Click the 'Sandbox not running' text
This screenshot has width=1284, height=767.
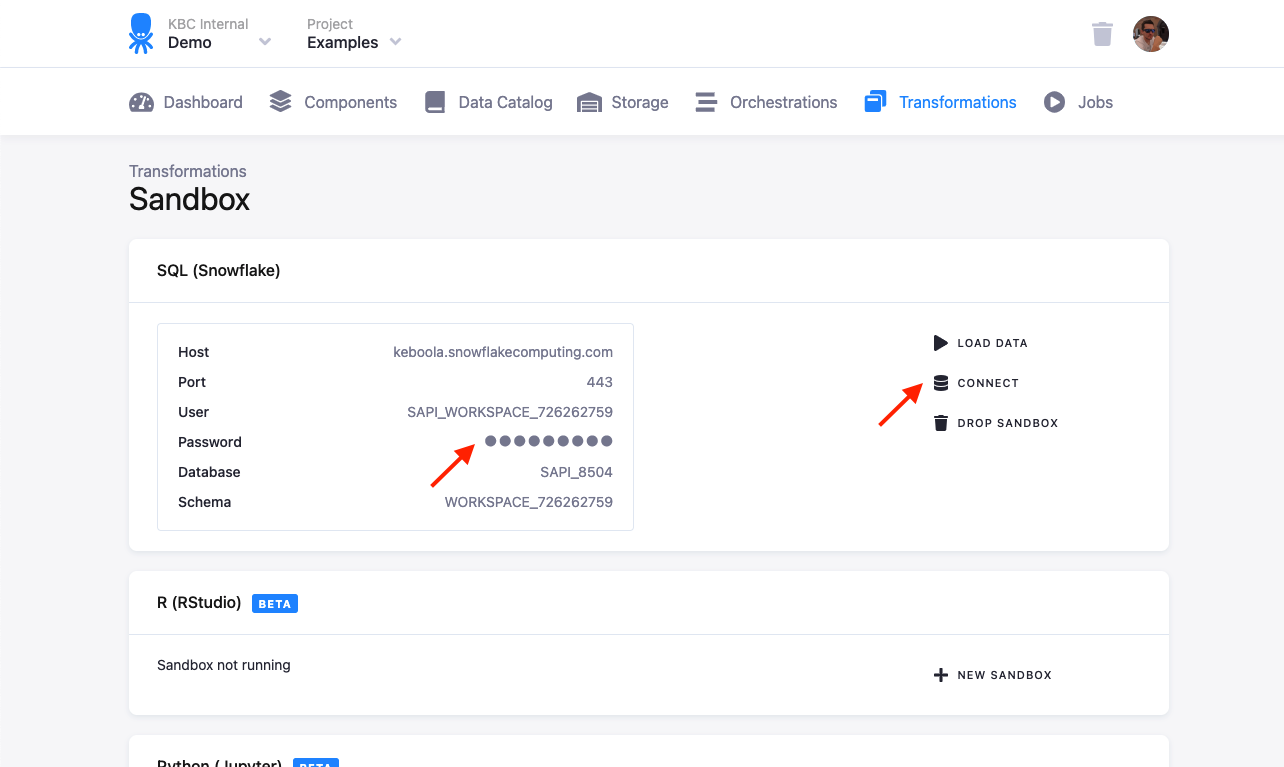click(x=224, y=665)
